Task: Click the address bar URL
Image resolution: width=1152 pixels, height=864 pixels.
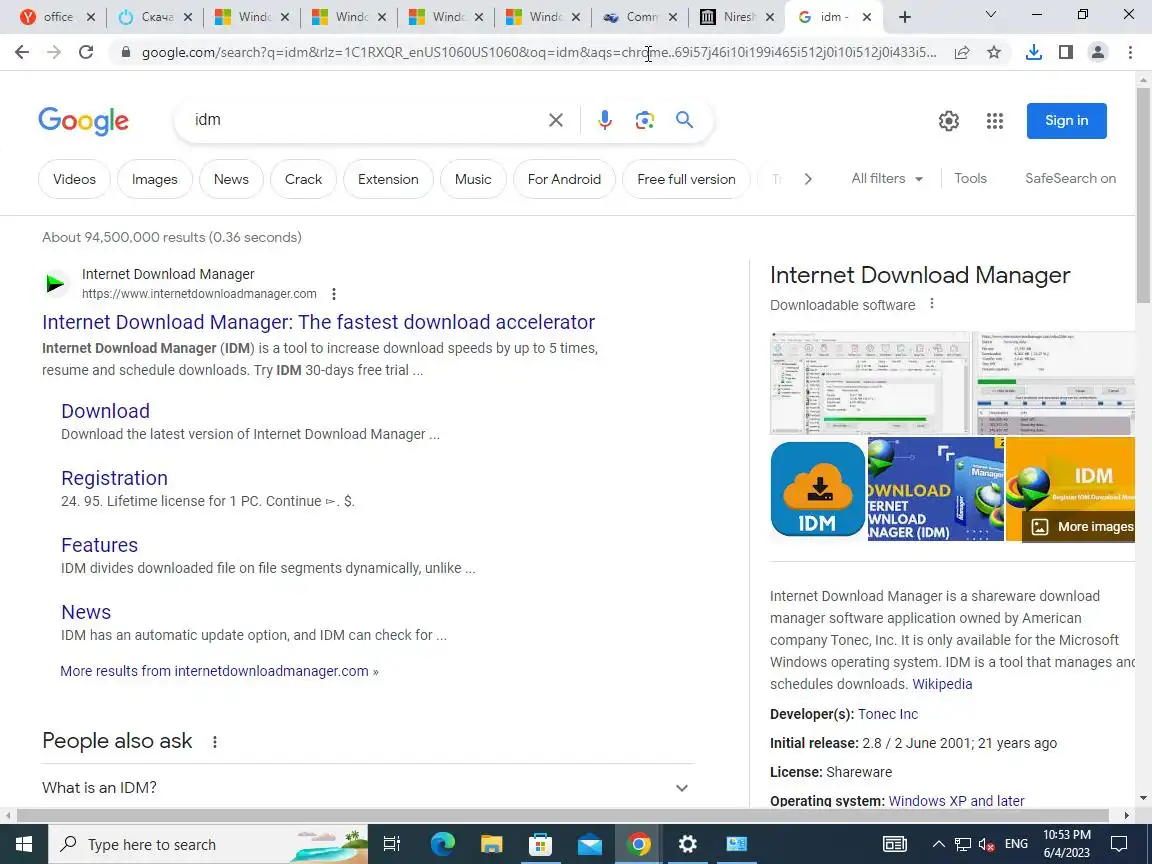Action: 539,52
